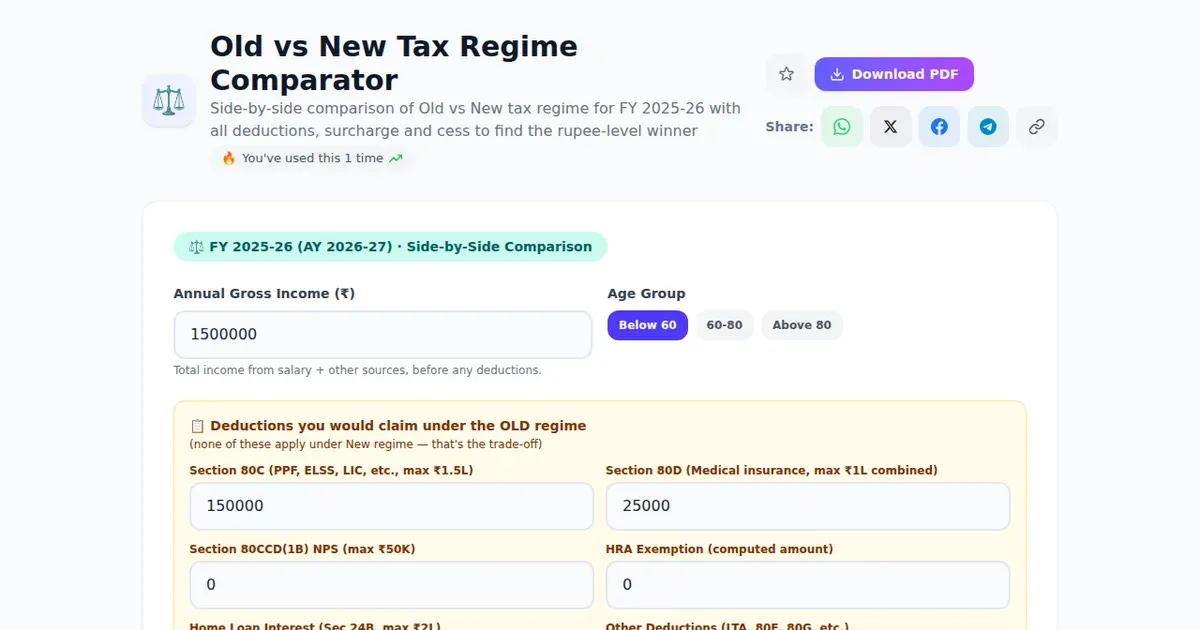Download PDF button

894,74
